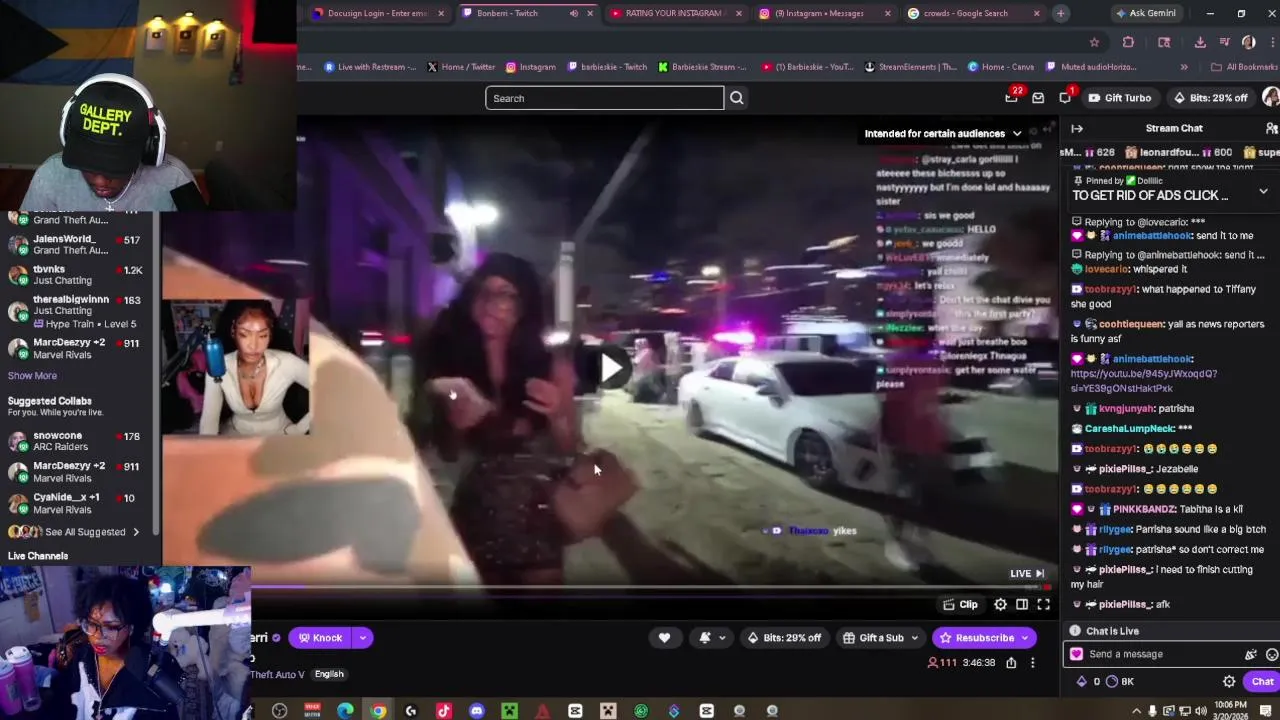
Task: Open TikTok from the taskbar
Action: [443, 711]
